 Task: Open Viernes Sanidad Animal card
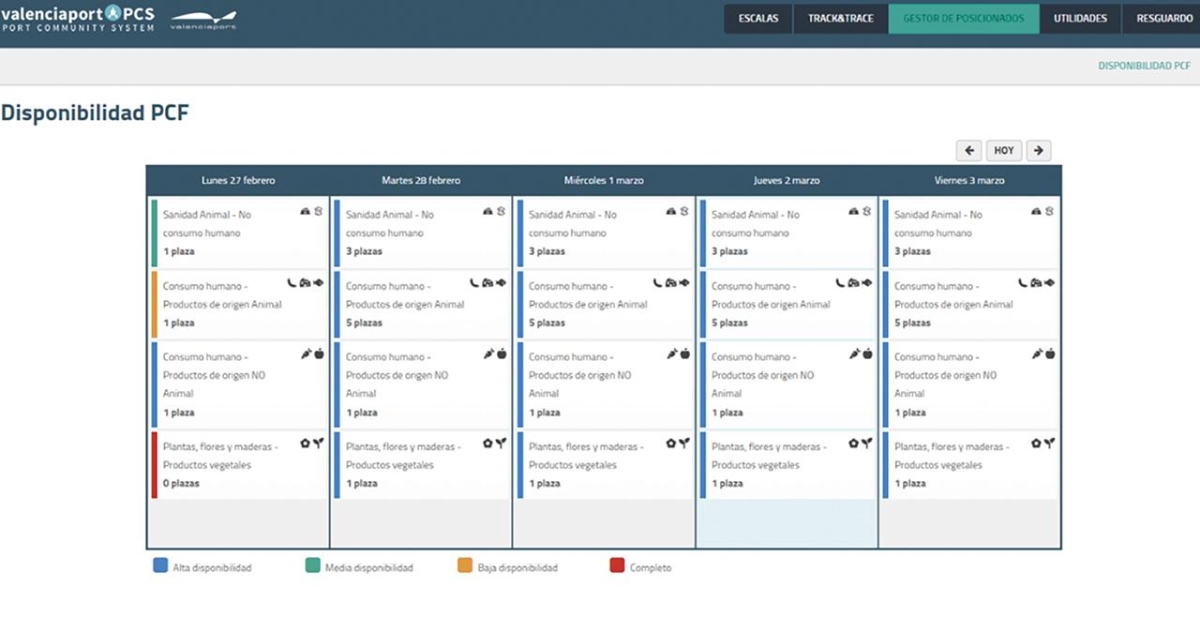click(x=972, y=233)
